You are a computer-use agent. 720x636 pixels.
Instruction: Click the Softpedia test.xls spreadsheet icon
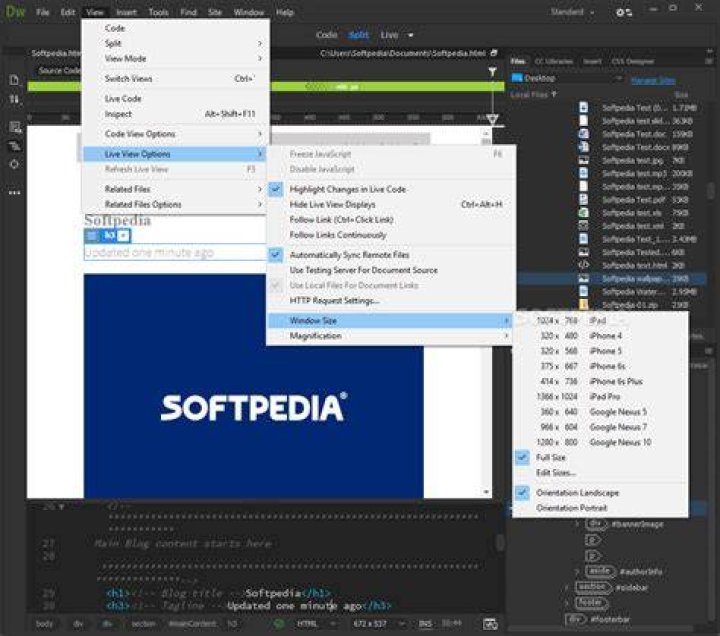coord(583,213)
